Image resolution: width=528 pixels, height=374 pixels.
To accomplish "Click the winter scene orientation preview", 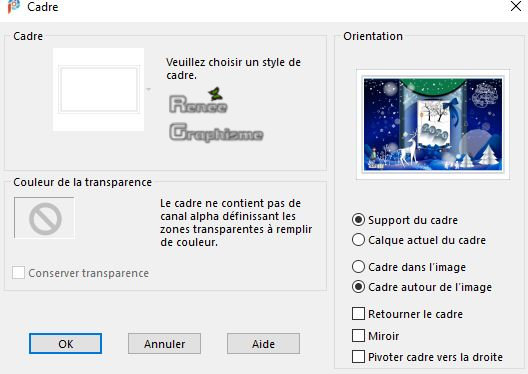I will (433, 125).
